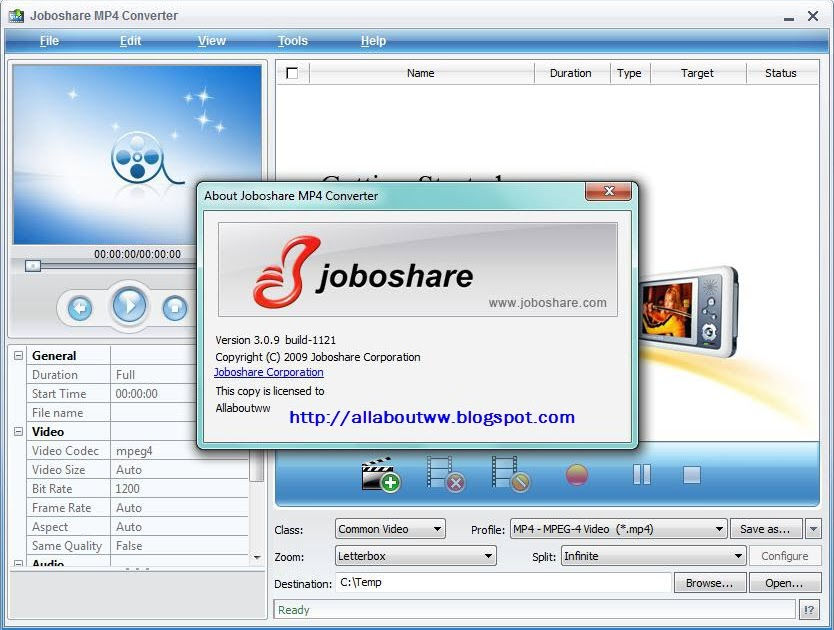Collapse the Video property group
This screenshot has height=630, width=834.
[x=18, y=432]
